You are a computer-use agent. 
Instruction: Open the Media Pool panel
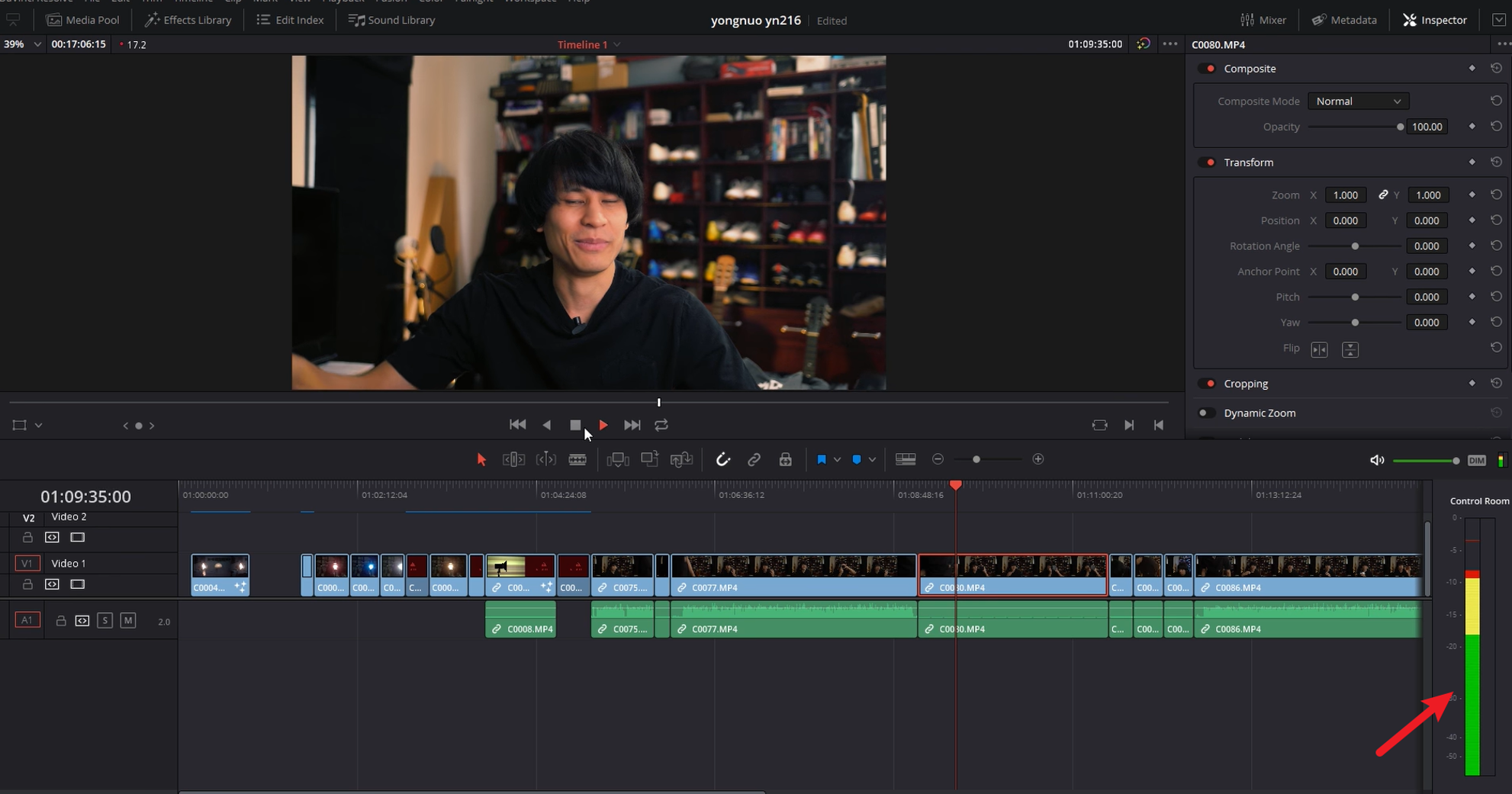82,20
